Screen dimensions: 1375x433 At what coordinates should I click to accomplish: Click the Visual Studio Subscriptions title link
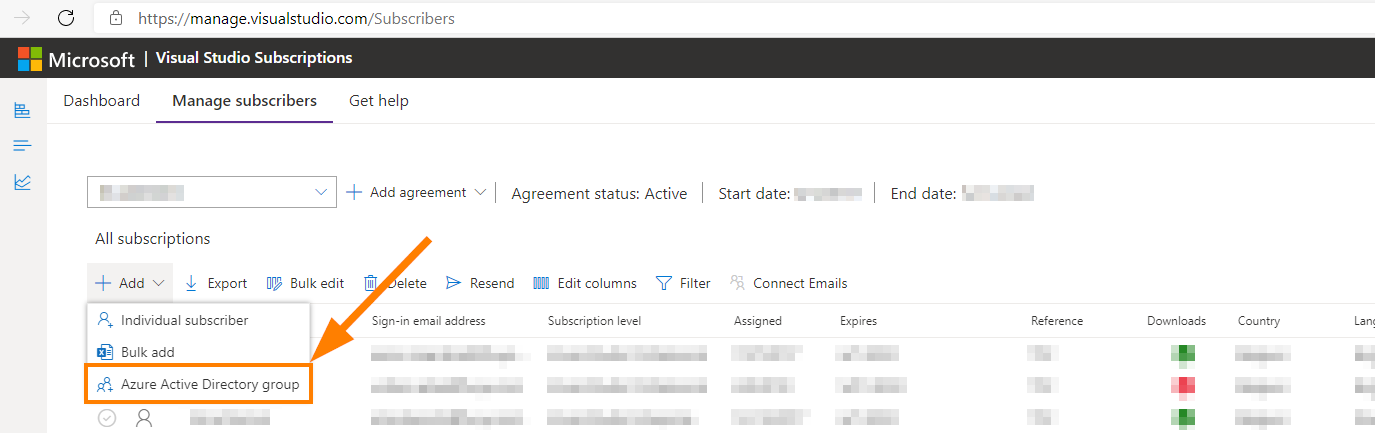point(254,58)
